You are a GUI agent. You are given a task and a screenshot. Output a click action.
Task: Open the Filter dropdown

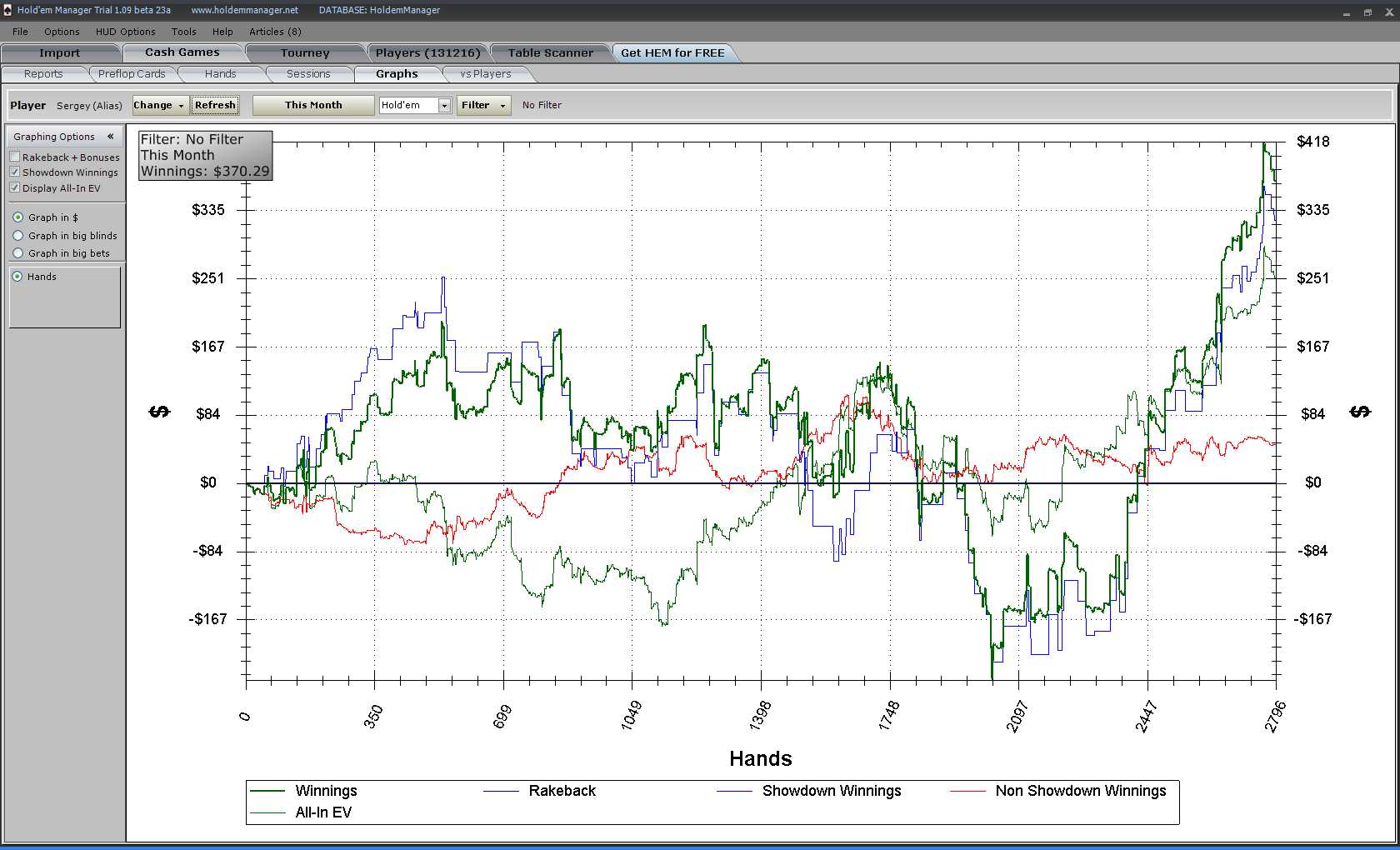point(483,106)
